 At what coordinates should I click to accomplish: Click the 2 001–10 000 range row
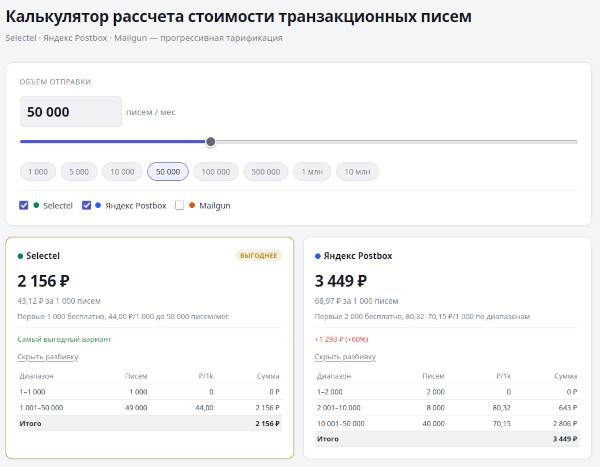click(447, 408)
